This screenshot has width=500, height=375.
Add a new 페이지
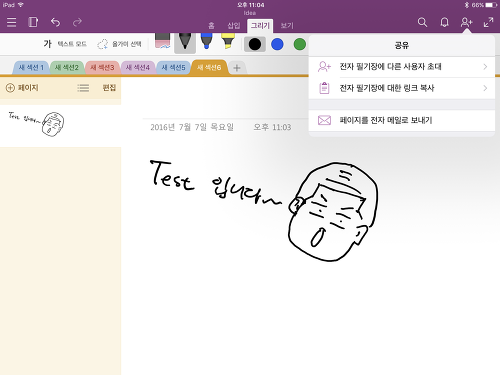[22, 88]
